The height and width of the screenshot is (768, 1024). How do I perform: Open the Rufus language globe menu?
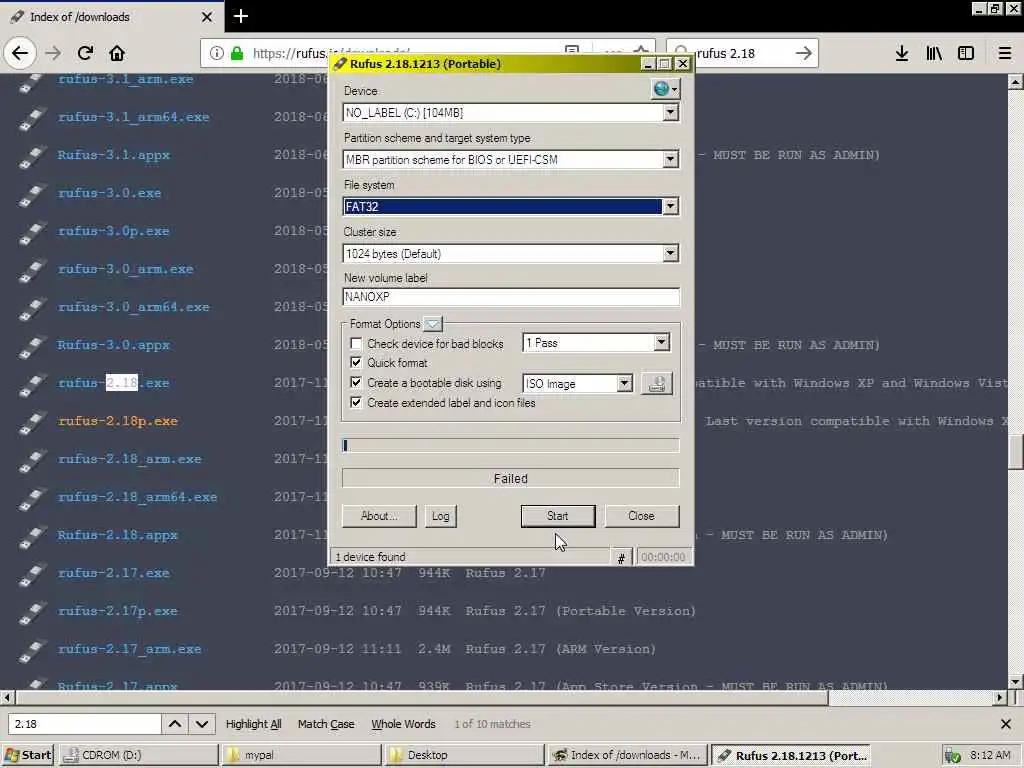tap(665, 88)
